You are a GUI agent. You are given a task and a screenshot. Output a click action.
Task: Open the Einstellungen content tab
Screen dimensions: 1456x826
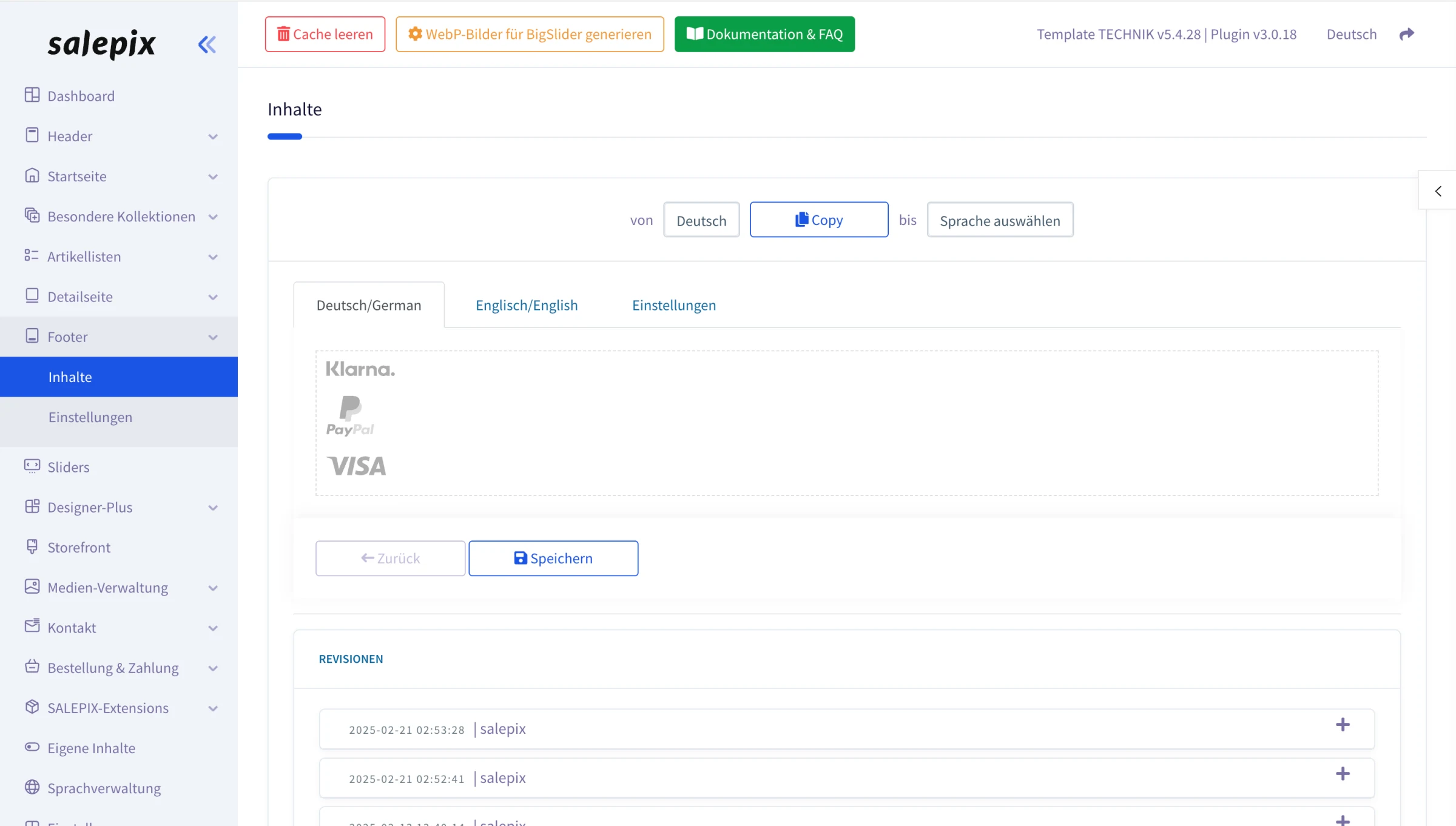point(674,305)
